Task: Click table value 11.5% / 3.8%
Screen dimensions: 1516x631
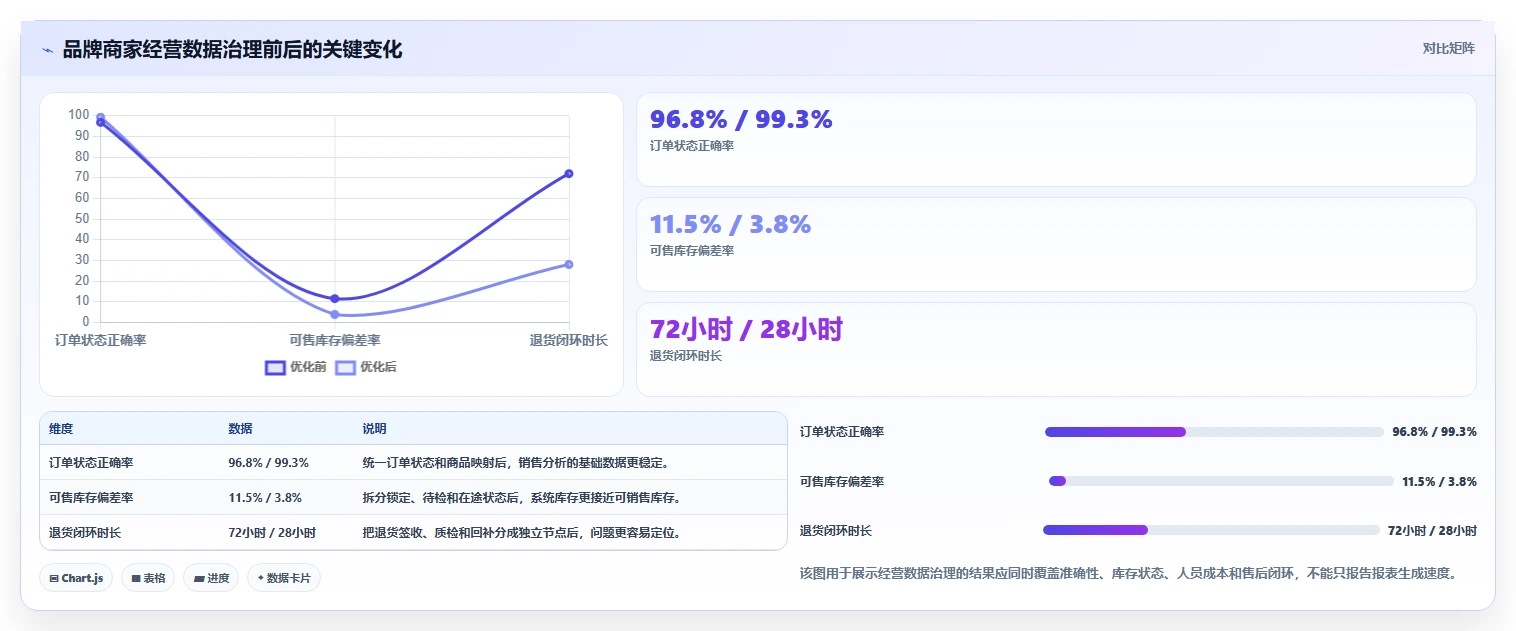Action: (265, 498)
